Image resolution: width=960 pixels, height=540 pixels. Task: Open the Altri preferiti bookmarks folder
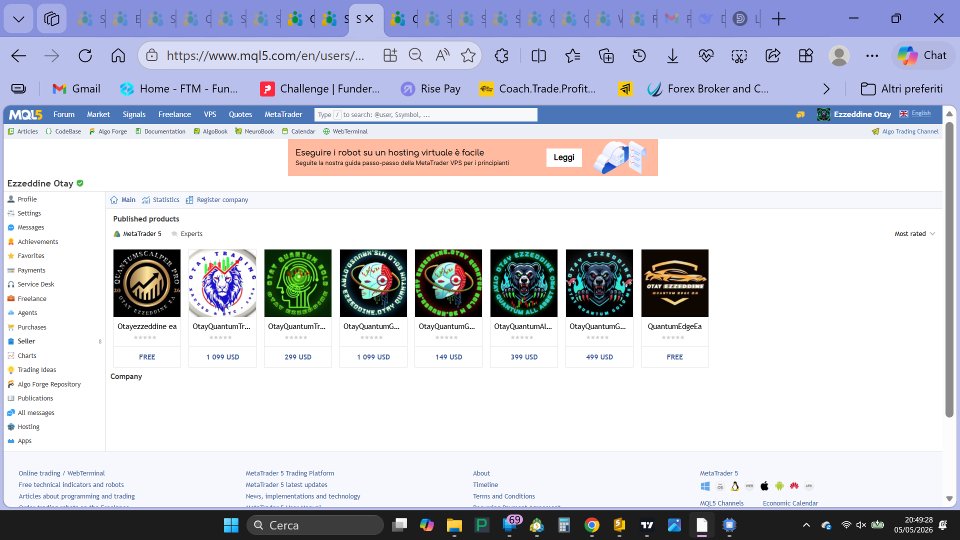[x=901, y=89]
